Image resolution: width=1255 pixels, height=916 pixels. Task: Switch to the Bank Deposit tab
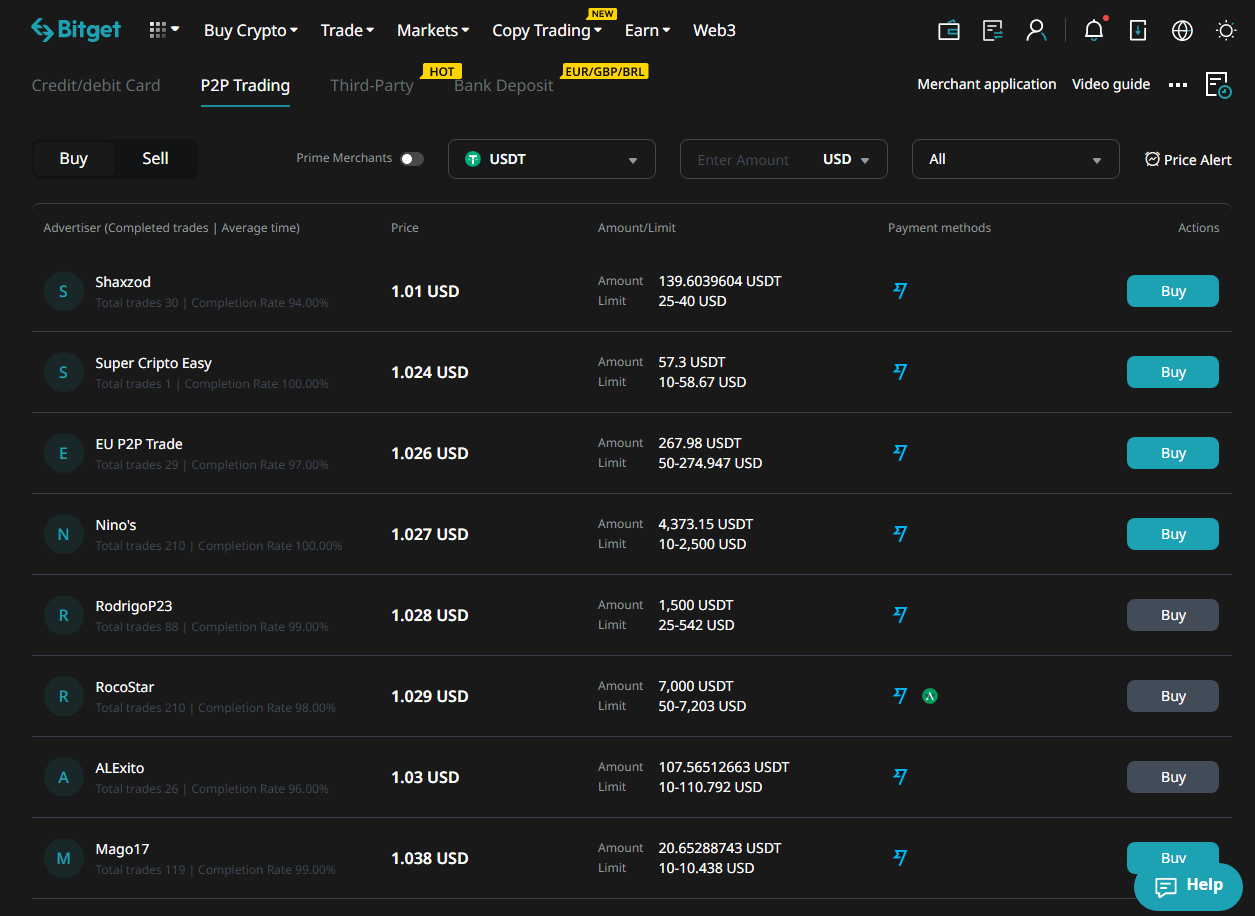coord(504,85)
